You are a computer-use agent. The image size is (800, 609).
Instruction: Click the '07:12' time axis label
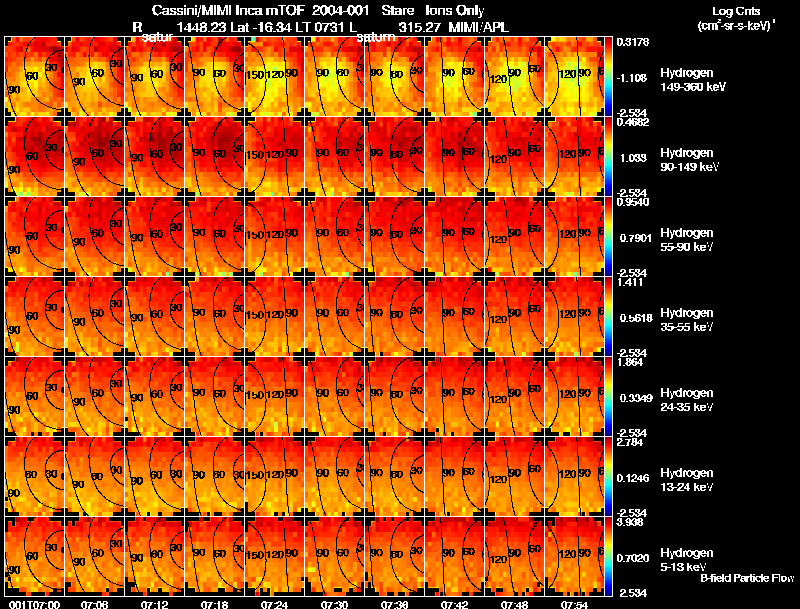[x=155, y=605]
